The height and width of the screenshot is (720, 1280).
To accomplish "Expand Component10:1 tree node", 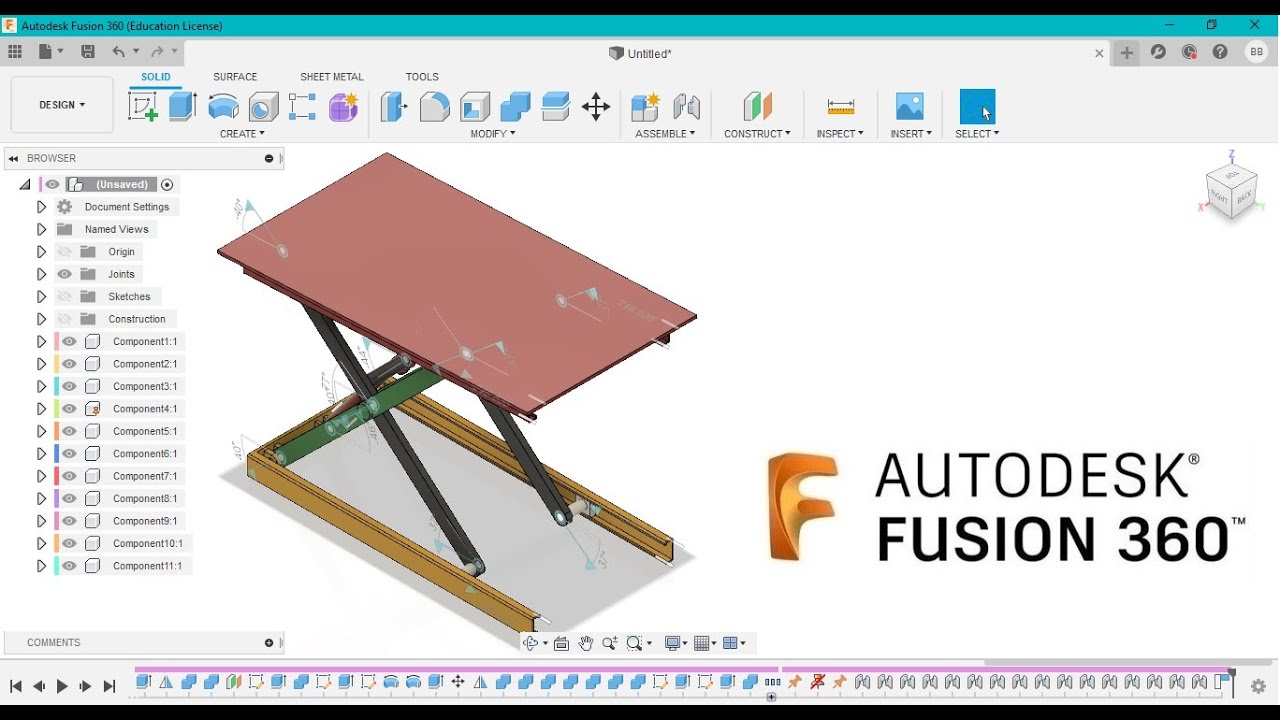I will click(41, 543).
